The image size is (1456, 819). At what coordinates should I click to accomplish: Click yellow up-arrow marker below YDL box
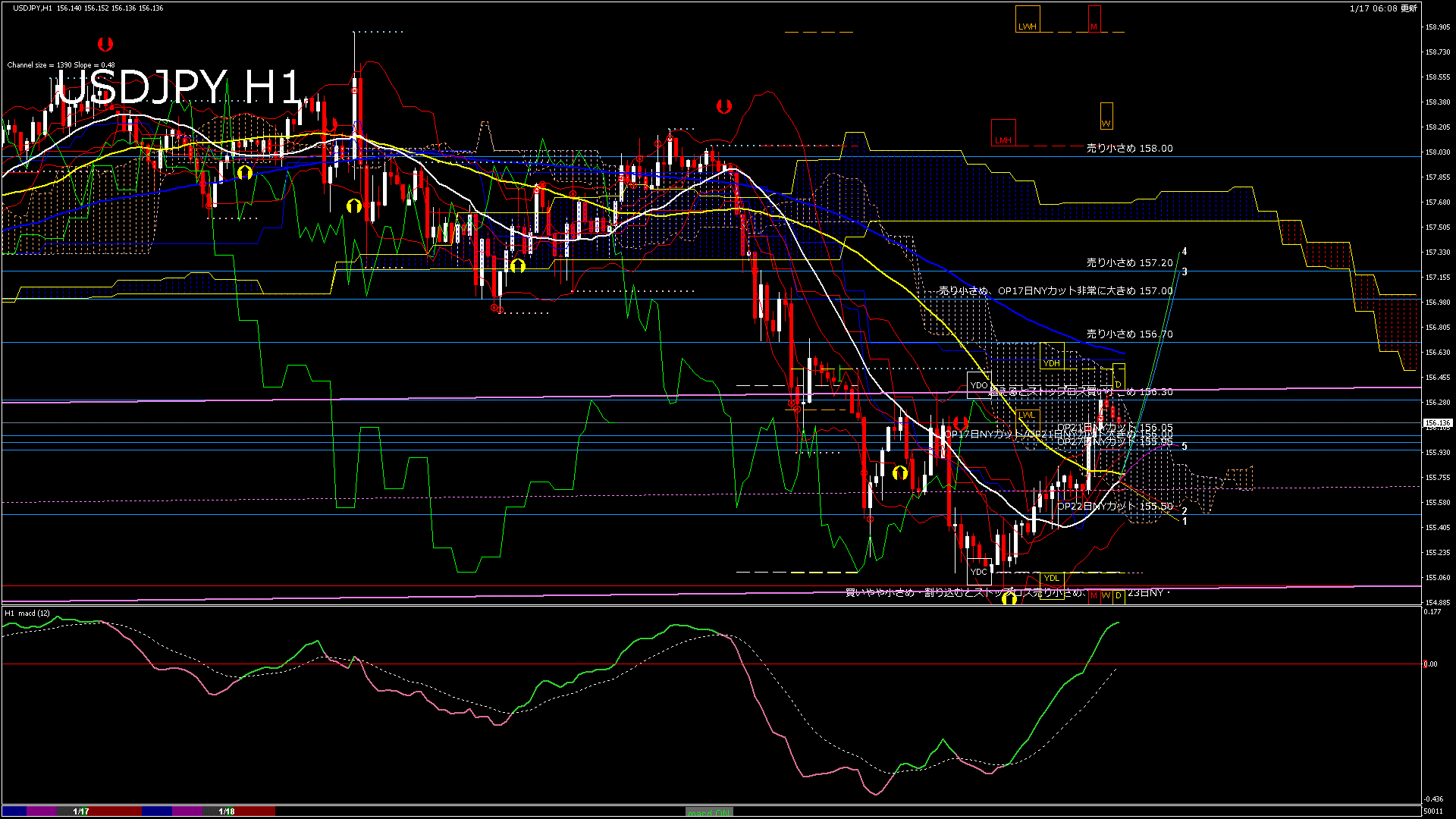[x=1009, y=599]
